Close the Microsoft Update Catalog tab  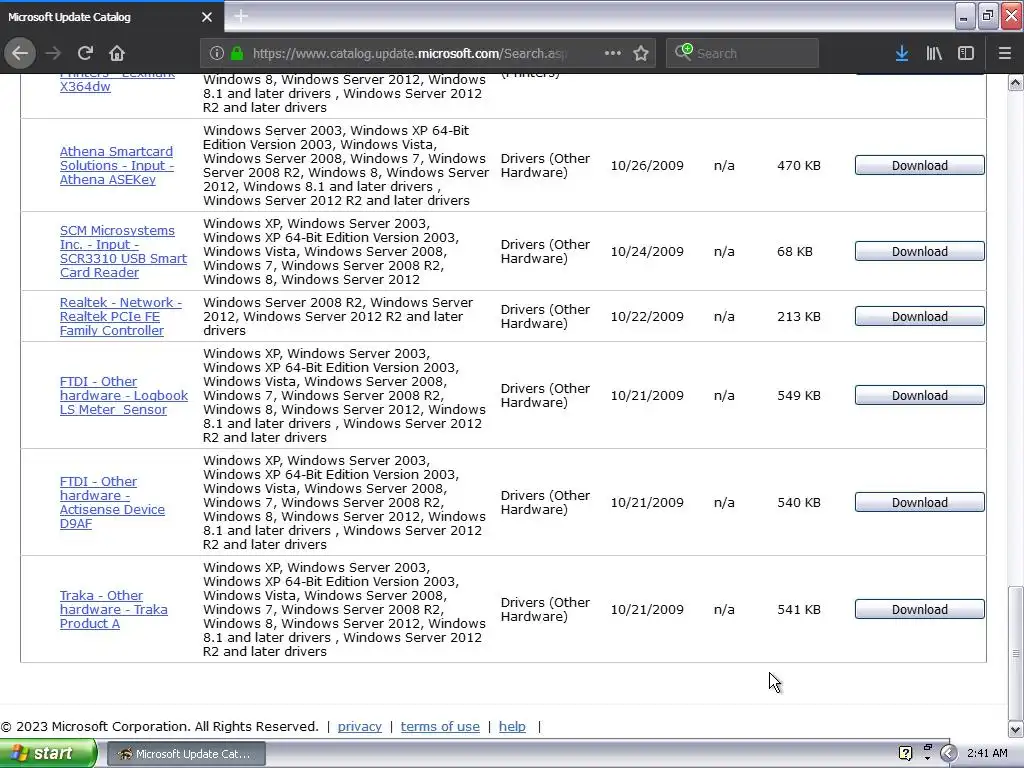click(206, 17)
